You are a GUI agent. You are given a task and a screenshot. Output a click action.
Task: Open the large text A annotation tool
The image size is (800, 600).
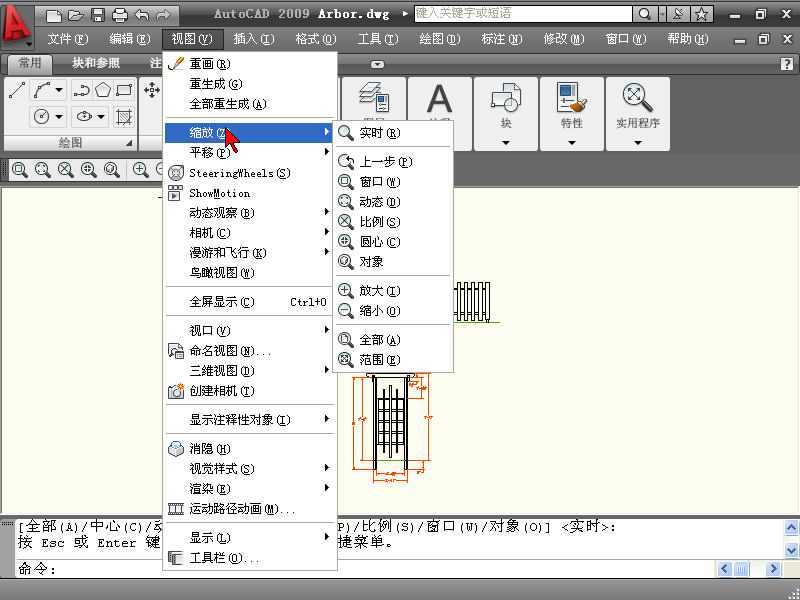439,98
